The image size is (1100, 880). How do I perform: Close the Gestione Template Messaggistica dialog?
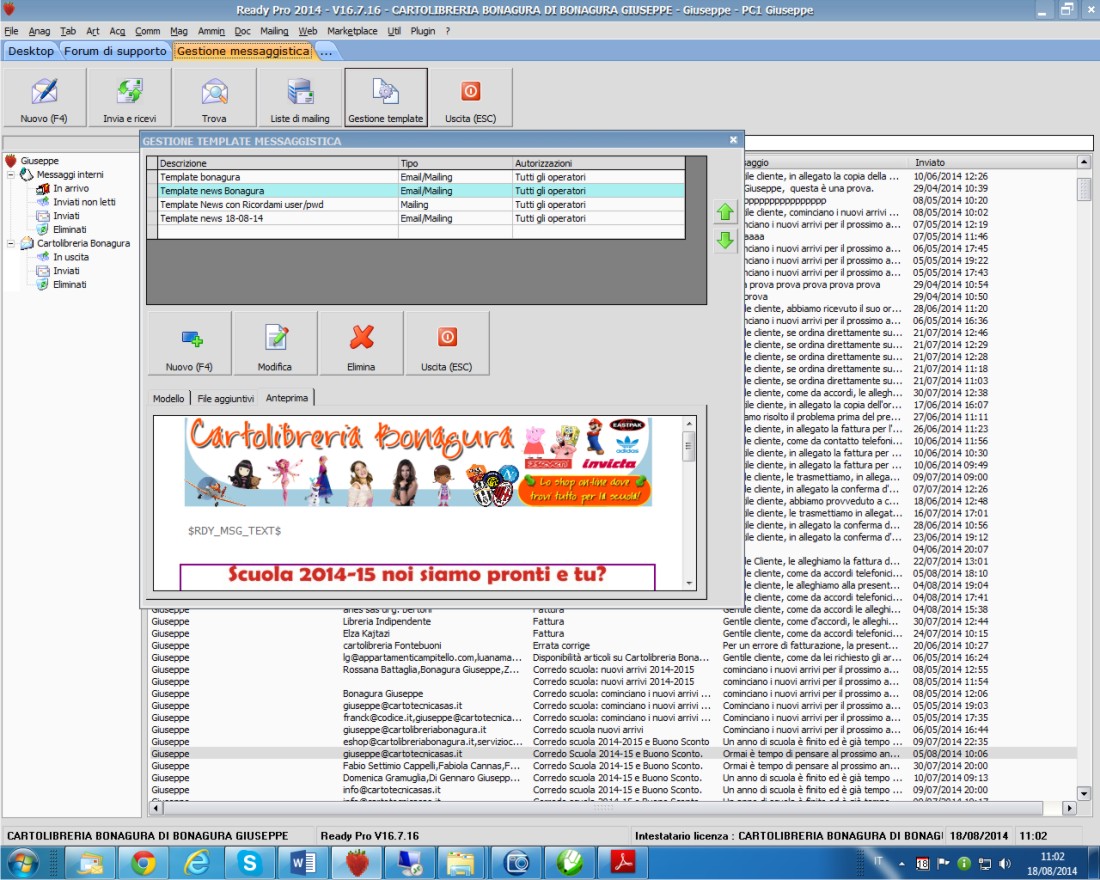click(x=733, y=140)
